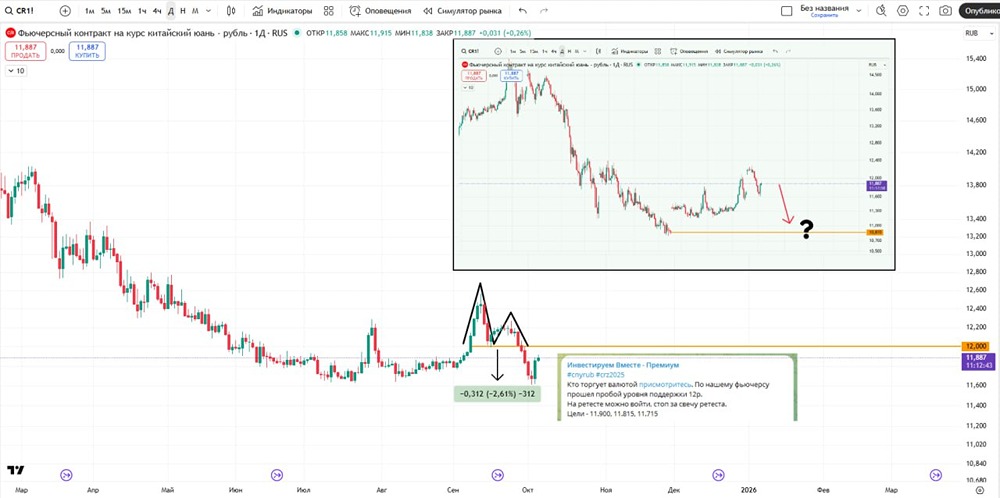The height and width of the screenshot is (498, 1000).
Task: Click the red ПРОДАТЬ price button
Action: 26,51
